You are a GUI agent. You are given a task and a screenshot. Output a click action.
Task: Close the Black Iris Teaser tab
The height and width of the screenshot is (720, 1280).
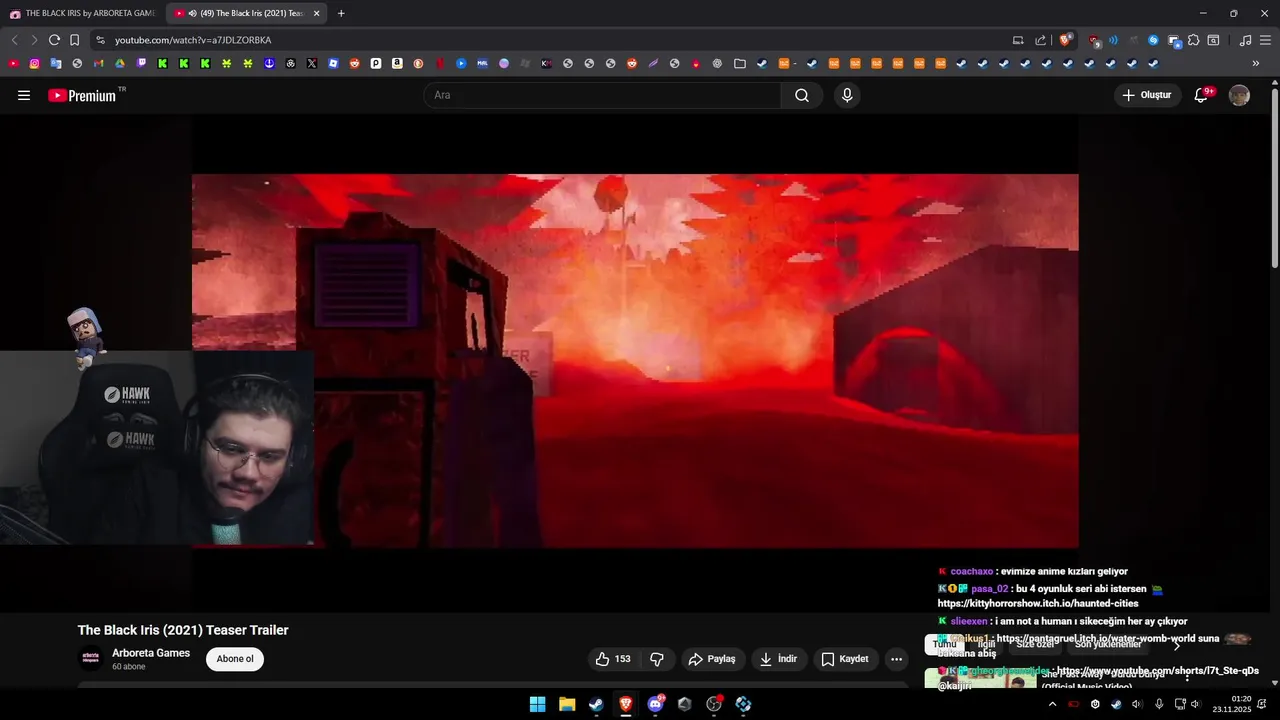317,13
